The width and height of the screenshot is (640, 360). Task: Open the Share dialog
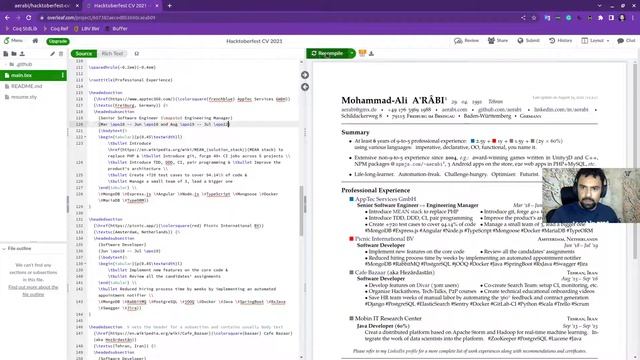pyautogui.click(x=498, y=41)
